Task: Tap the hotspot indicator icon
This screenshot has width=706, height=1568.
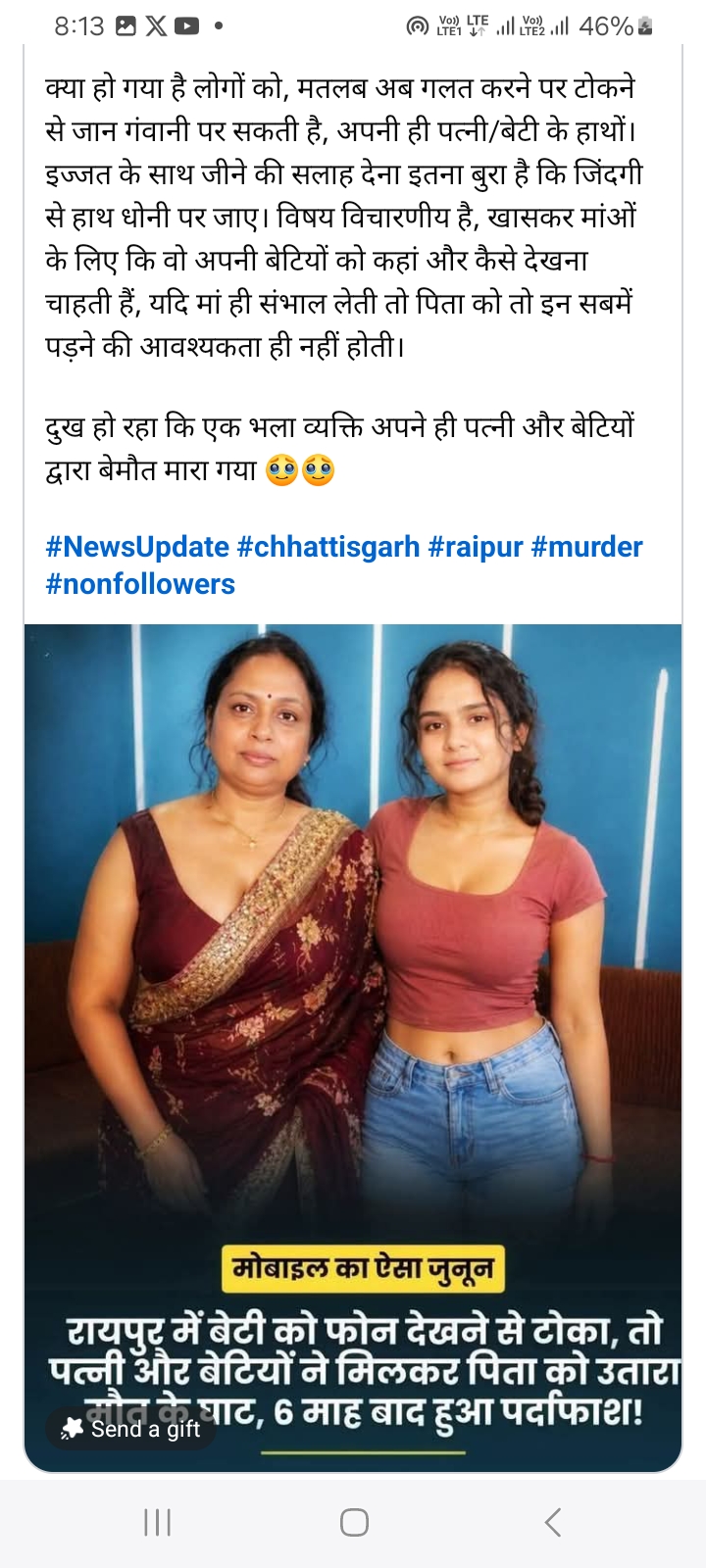Action: pyautogui.click(x=418, y=27)
